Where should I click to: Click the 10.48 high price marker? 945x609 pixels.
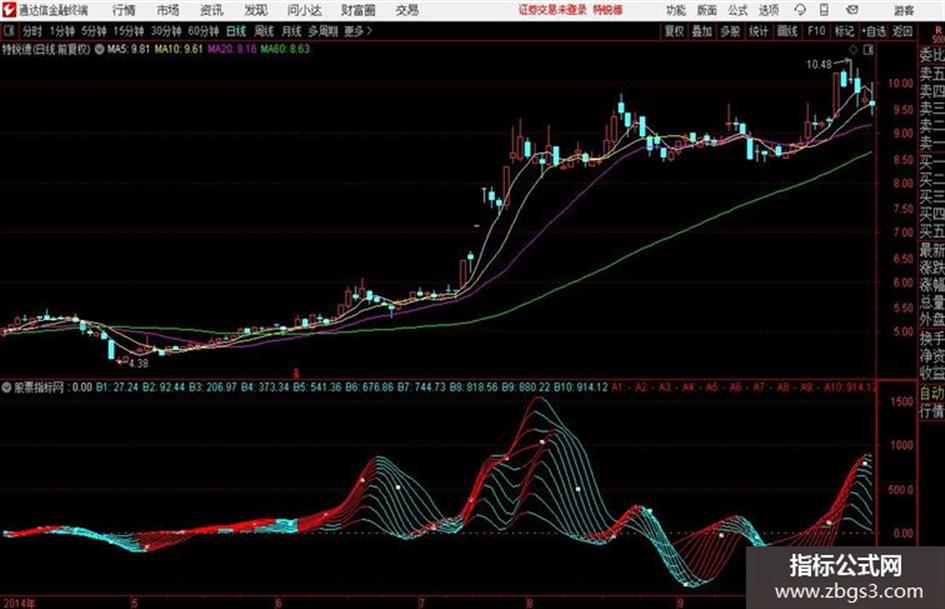[818, 64]
